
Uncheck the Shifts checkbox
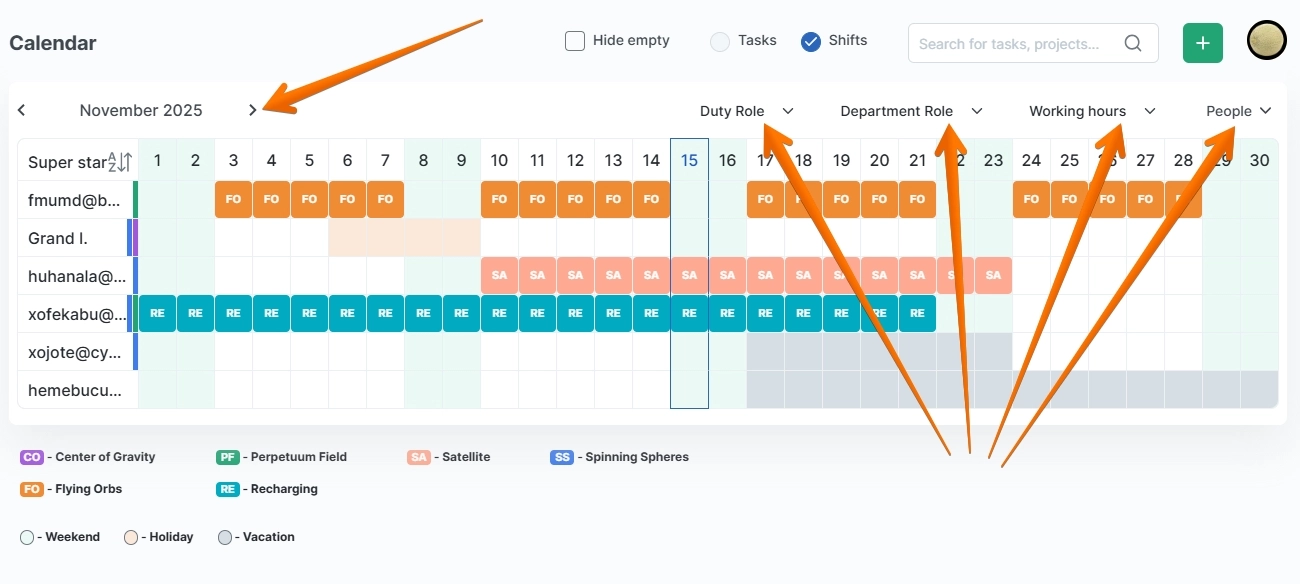(x=810, y=41)
